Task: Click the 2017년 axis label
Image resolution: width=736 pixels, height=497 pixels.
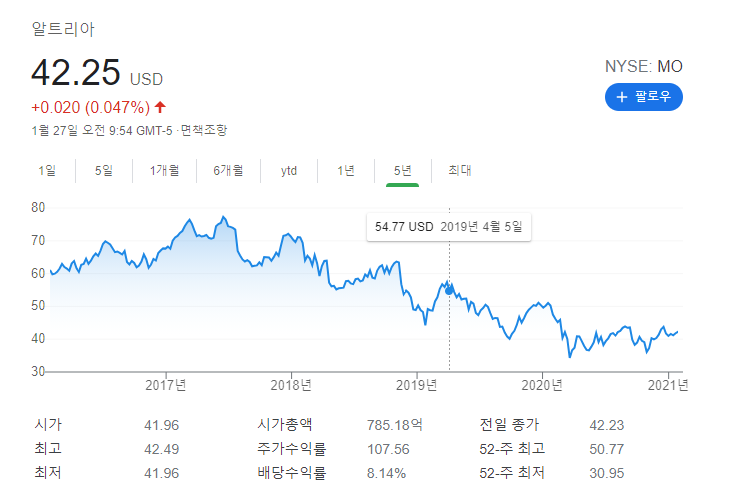Action: pyautogui.click(x=165, y=385)
